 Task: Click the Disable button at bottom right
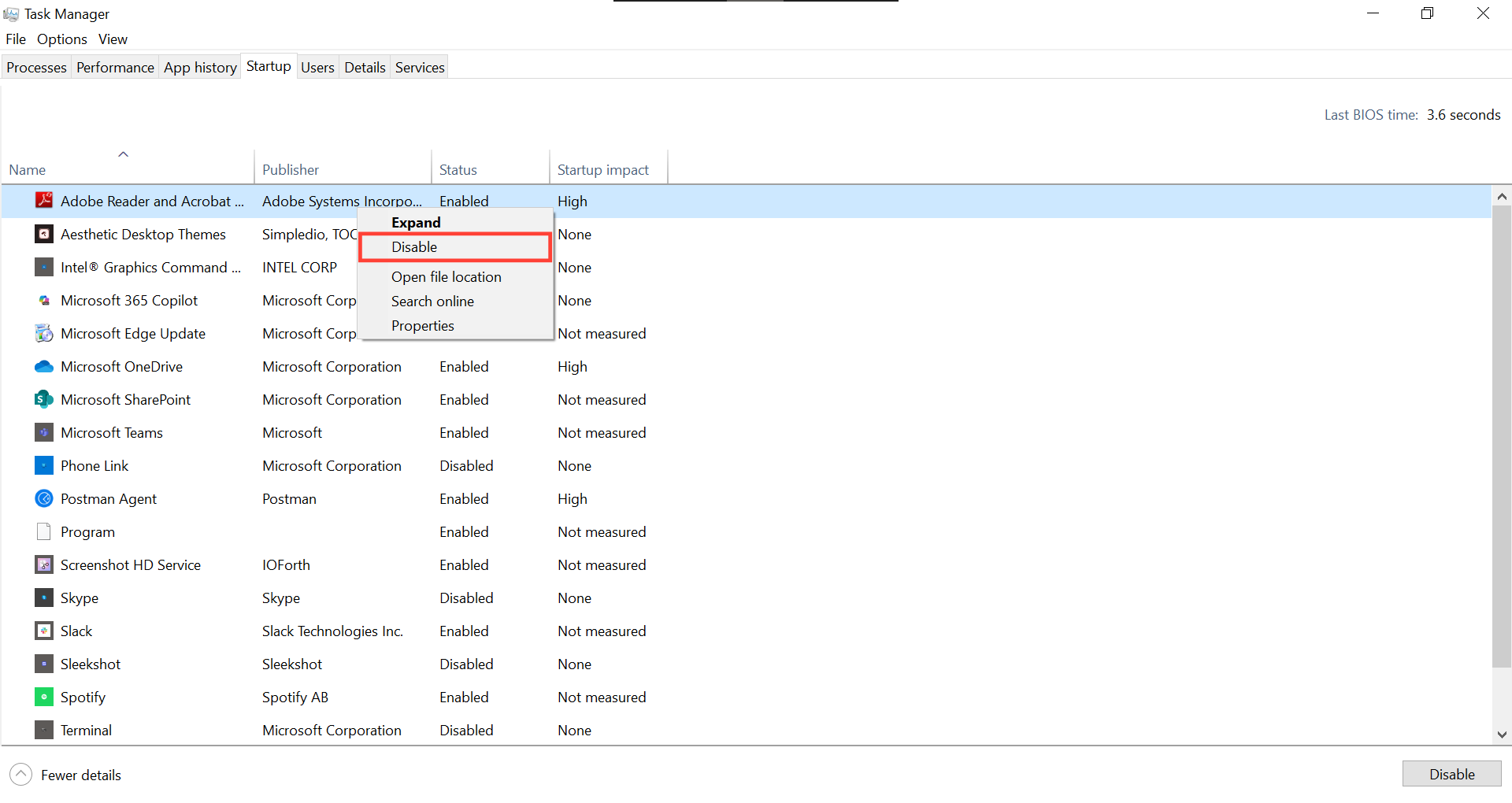coord(1451,774)
